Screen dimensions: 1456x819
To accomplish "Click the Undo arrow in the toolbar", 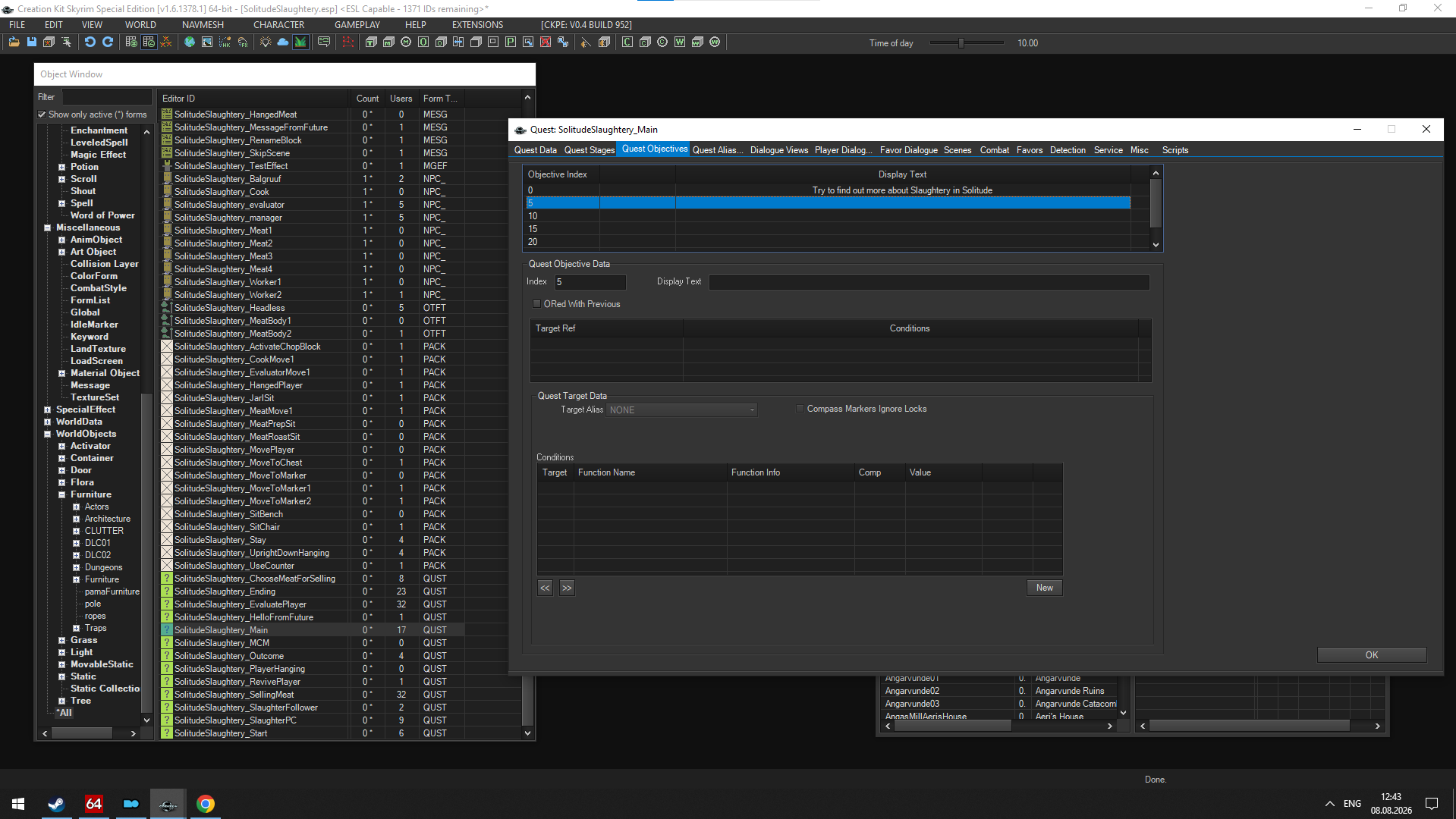I will pyautogui.click(x=90, y=42).
